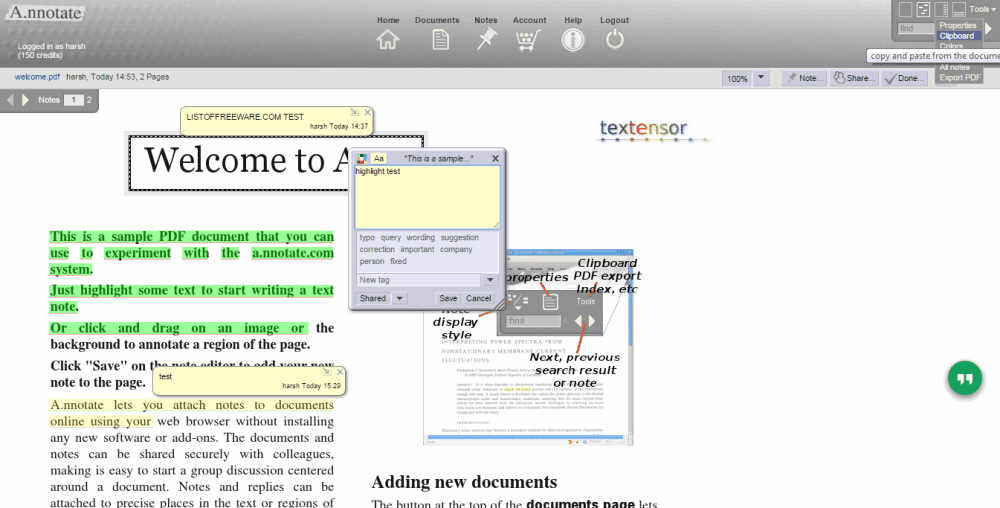The image size is (1000, 508).
Task: Select page 2 in Notes bar
Action: (x=89, y=100)
